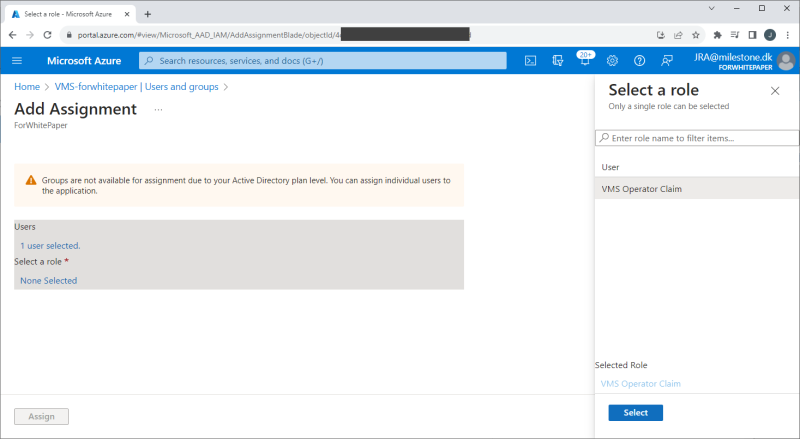The width and height of the screenshot is (800, 439).
Task: Launch Cloud Shell from the top bar
Action: pos(531,61)
